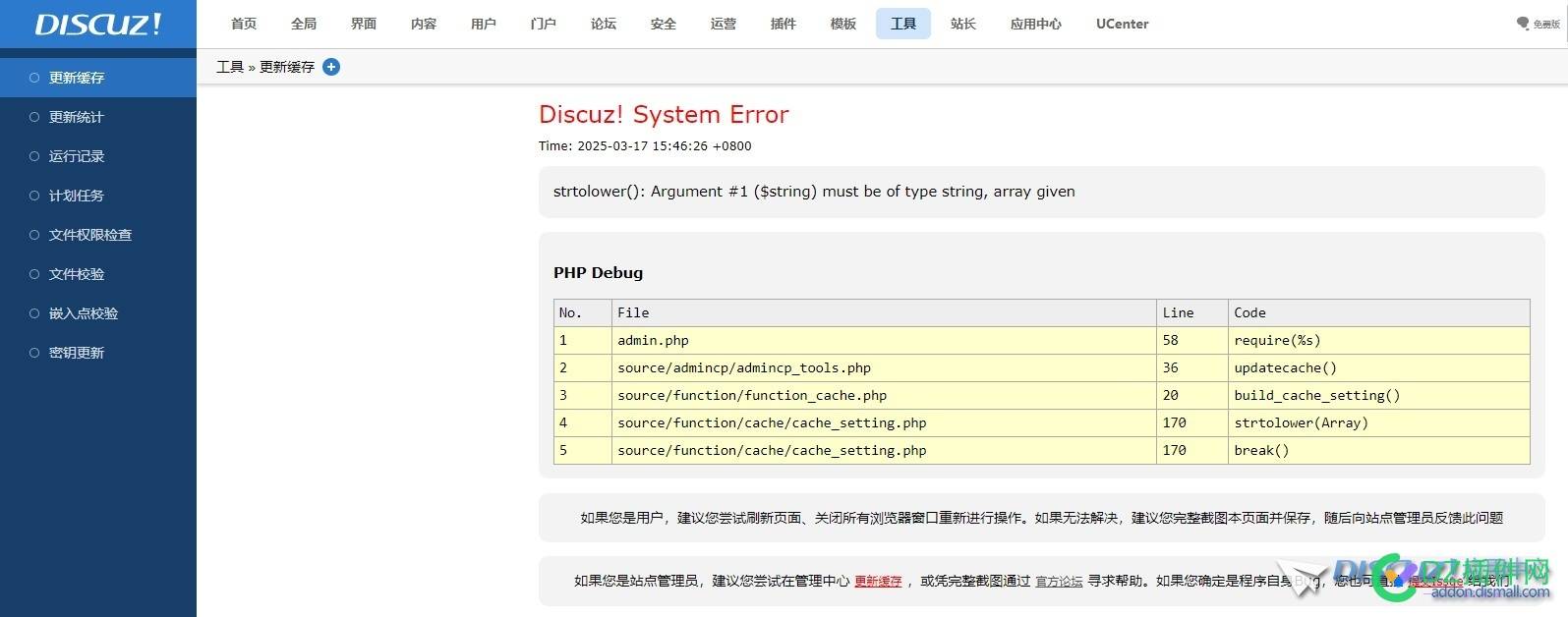This screenshot has width=1568, height=617.
Task: Go to the UCenter menu
Action: pyautogui.click(x=1122, y=24)
